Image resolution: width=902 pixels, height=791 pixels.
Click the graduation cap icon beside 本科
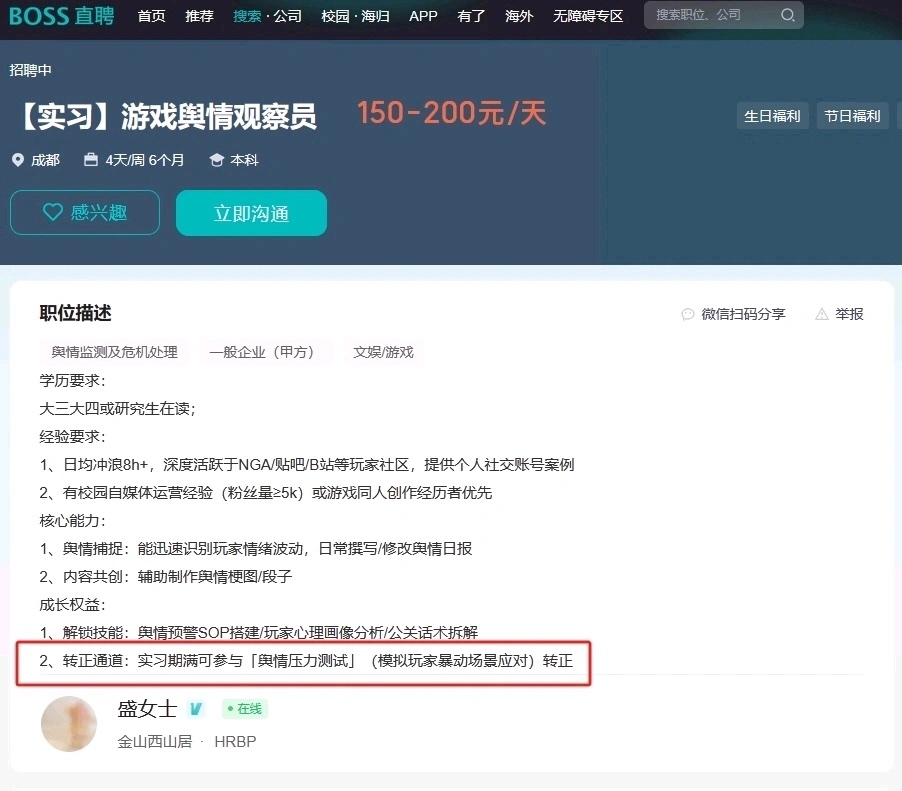216,160
